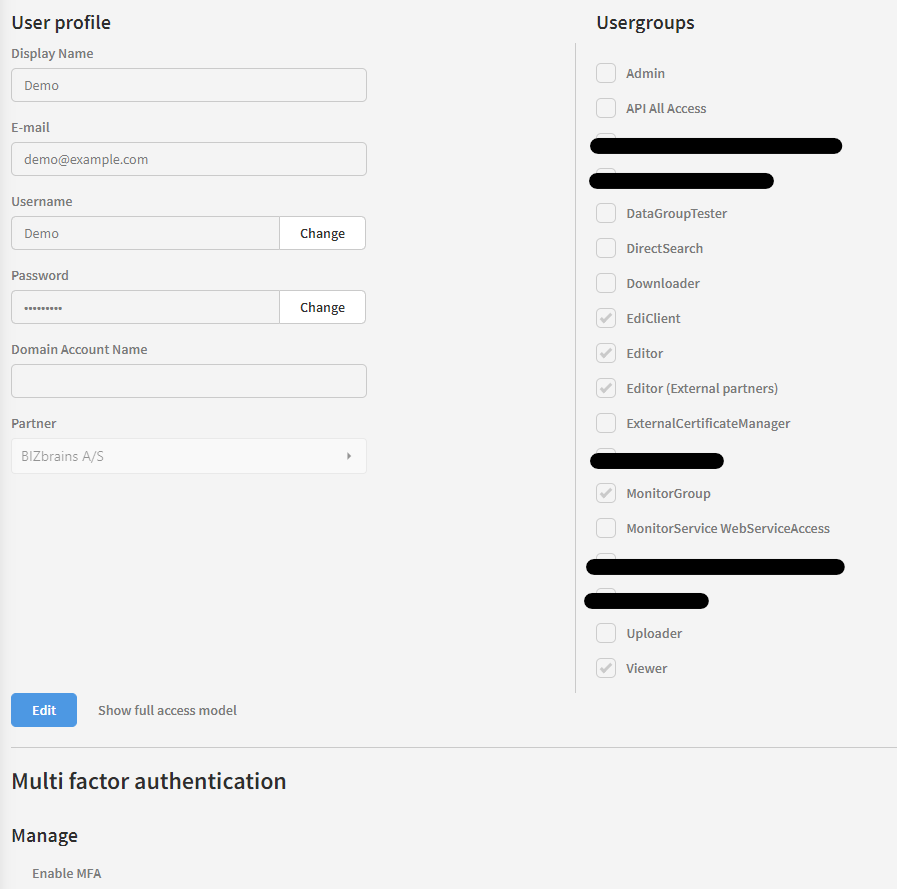Open Show full access model link
Screen dimensions: 897x889
pos(167,710)
